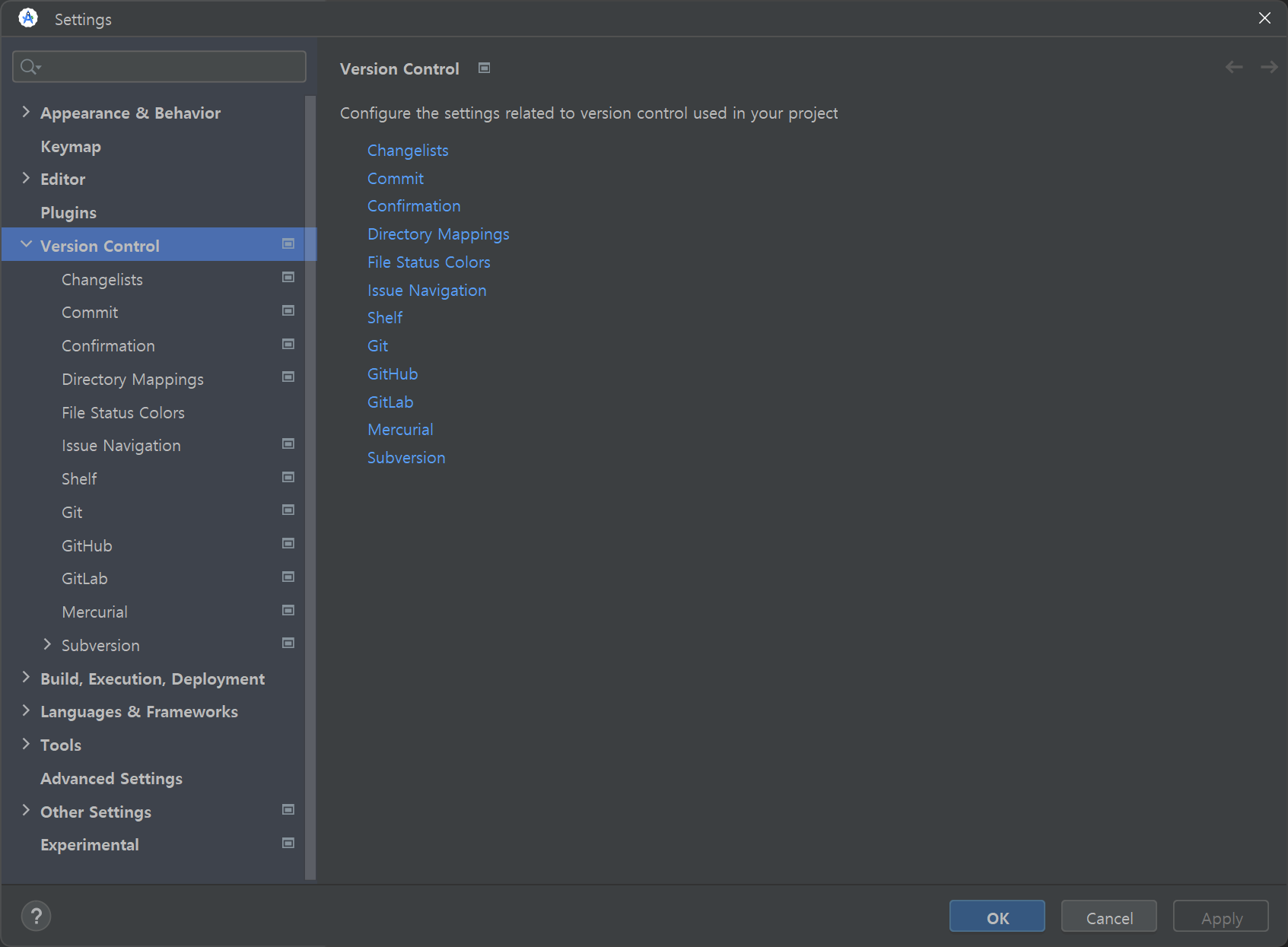
Task: Open the Subversion link
Action: click(x=406, y=457)
